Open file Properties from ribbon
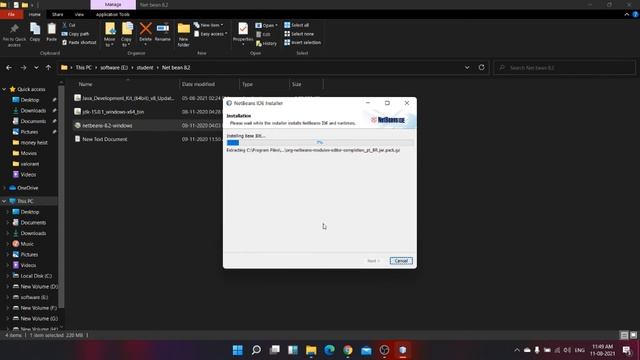 click(x=243, y=33)
